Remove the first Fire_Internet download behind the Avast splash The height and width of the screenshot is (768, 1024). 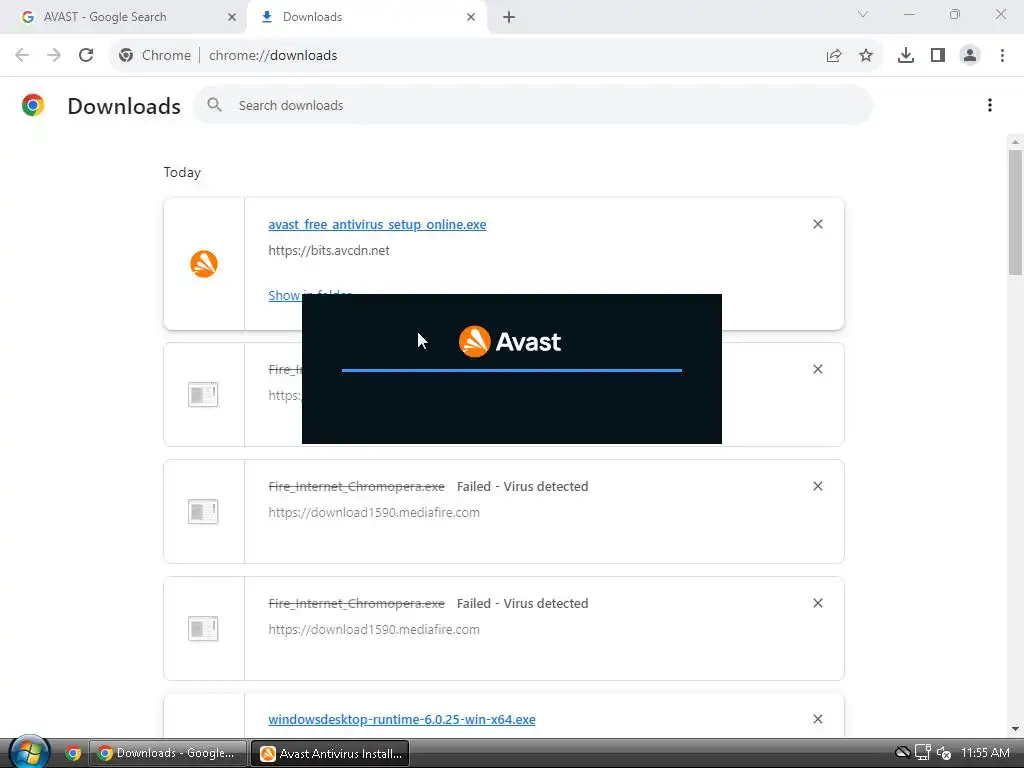[818, 369]
